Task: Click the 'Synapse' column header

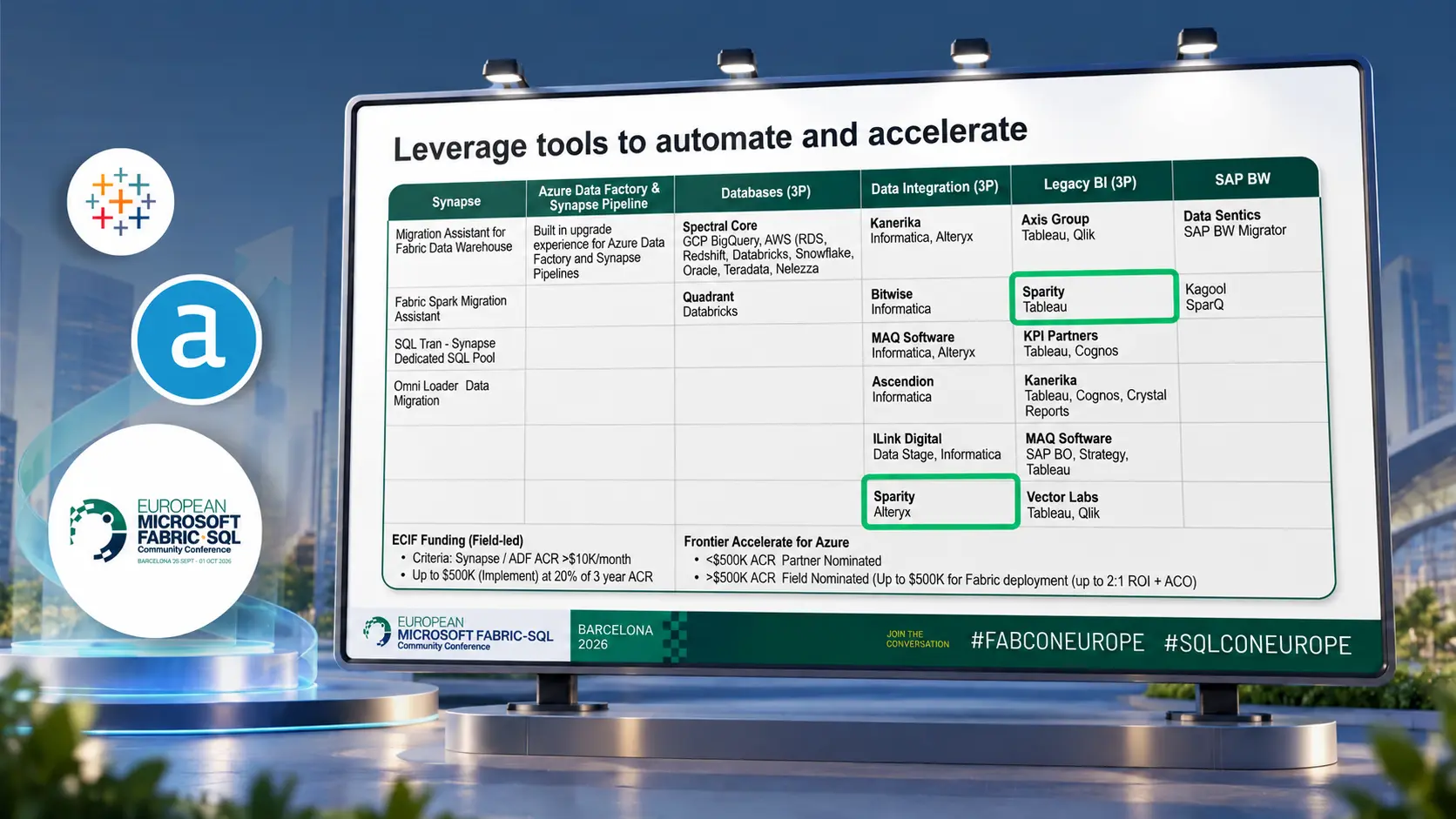Action: (456, 202)
